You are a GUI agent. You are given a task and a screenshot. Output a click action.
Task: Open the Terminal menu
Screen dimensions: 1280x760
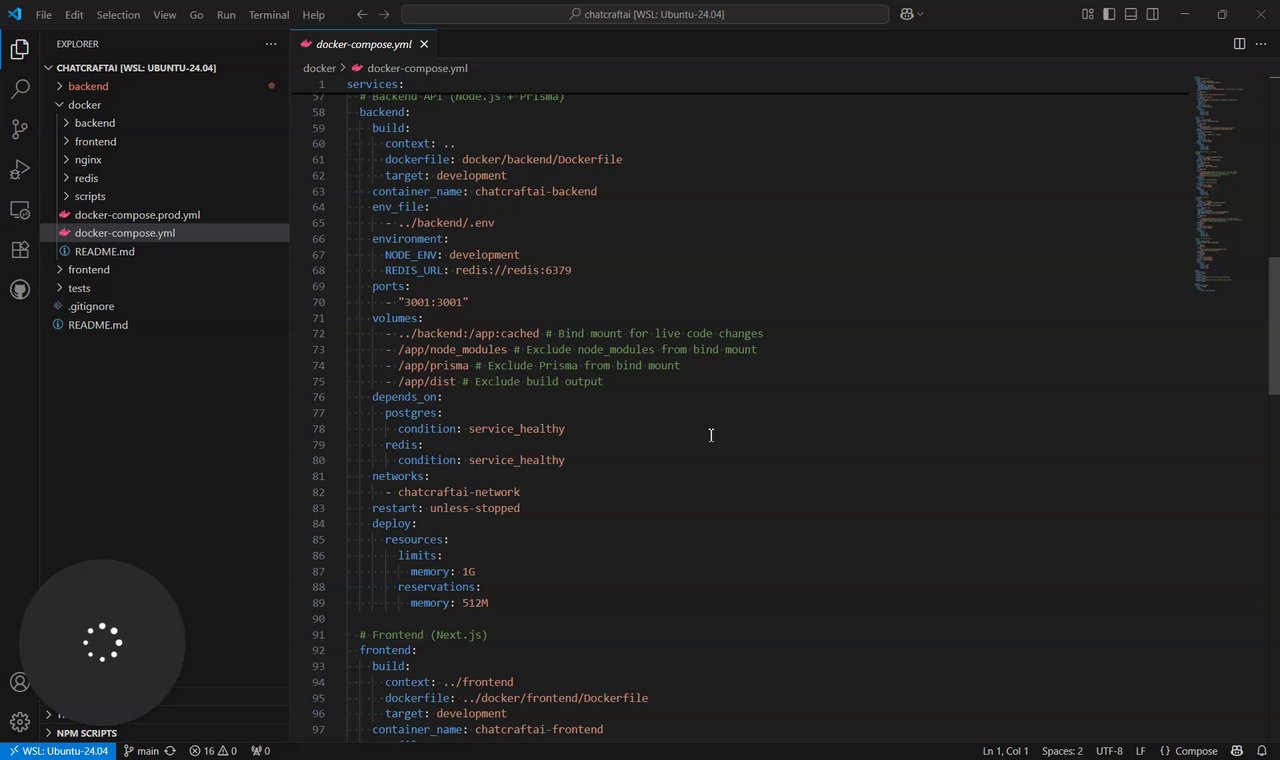(x=269, y=15)
